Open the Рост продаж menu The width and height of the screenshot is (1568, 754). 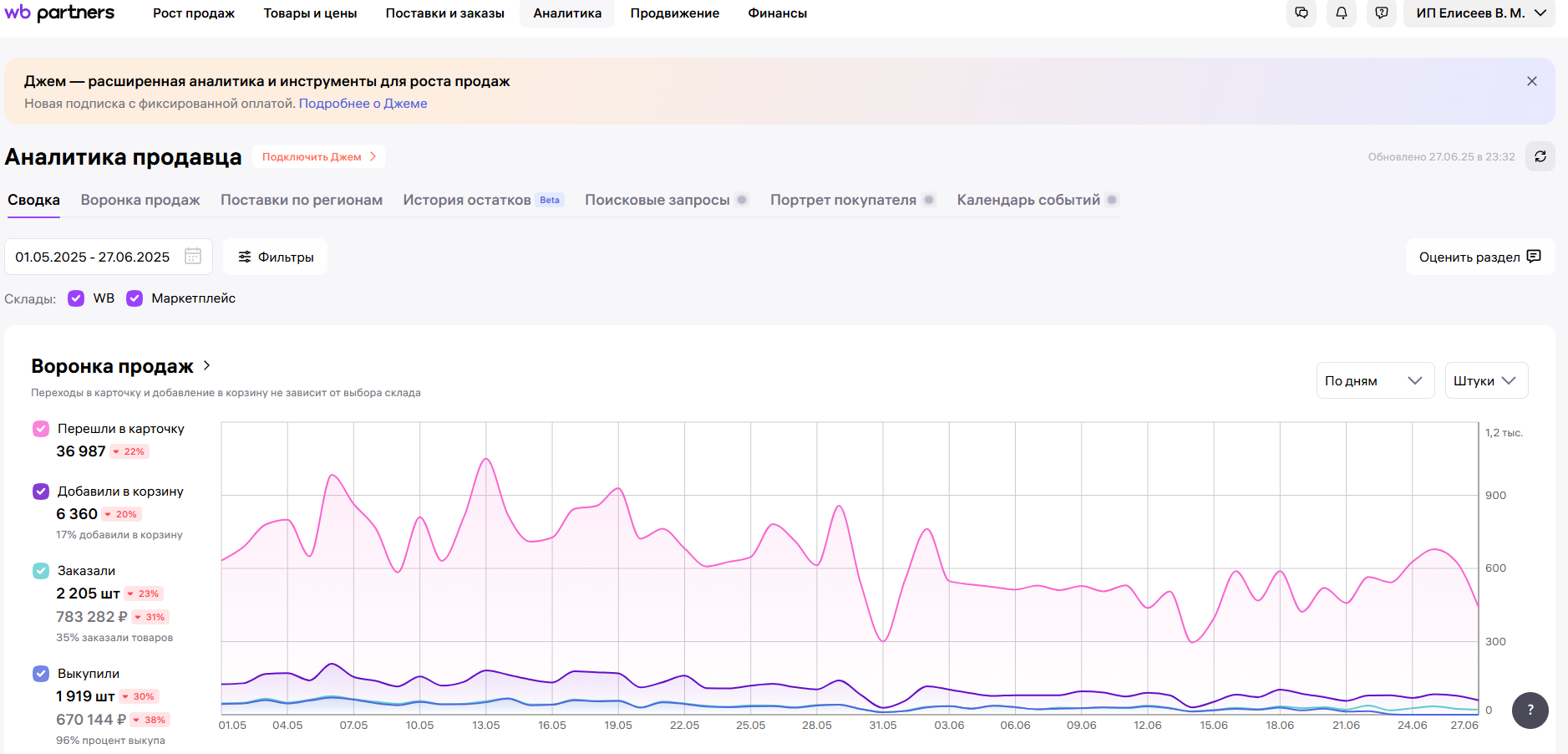click(x=194, y=13)
